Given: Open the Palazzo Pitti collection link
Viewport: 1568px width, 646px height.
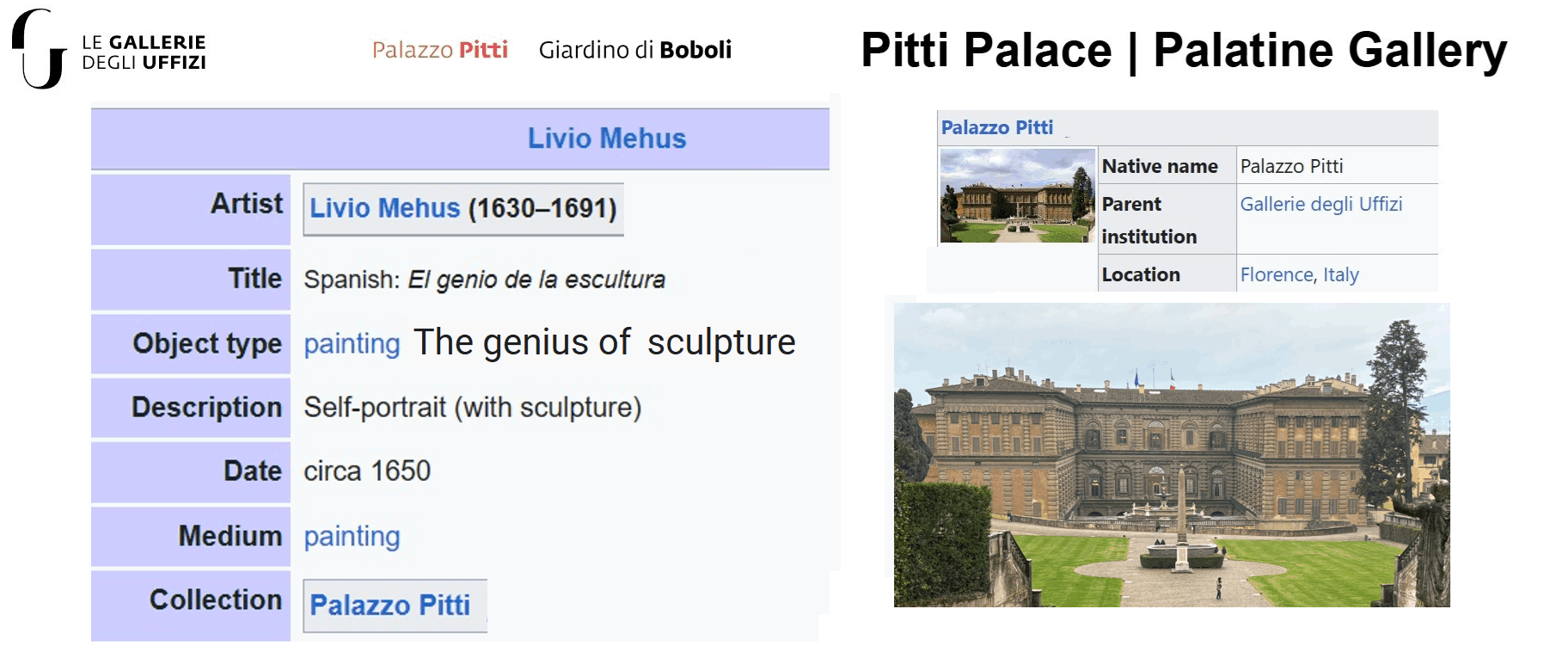Looking at the screenshot, I should coord(389,606).
